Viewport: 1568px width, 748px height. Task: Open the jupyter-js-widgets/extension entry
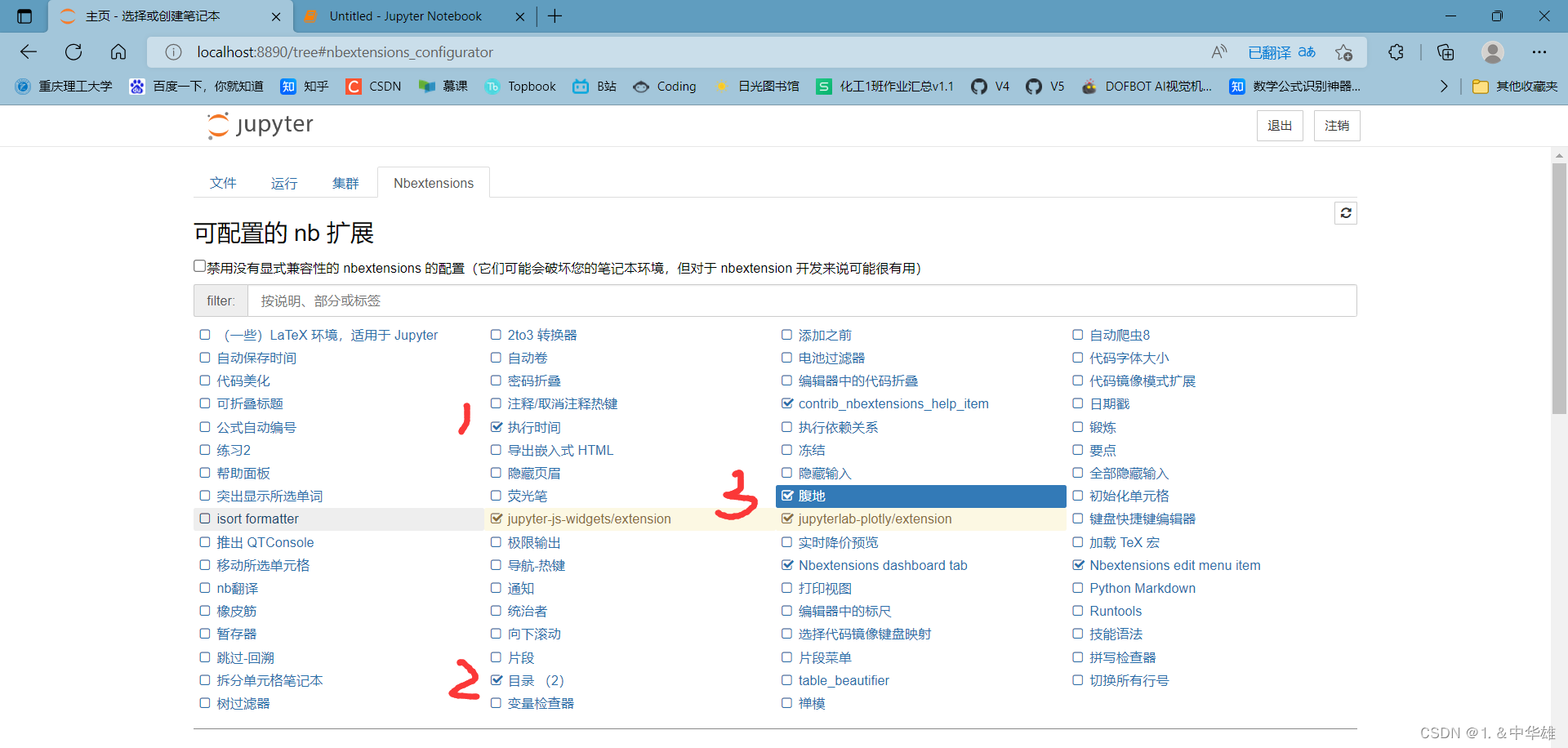pyautogui.click(x=589, y=519)
